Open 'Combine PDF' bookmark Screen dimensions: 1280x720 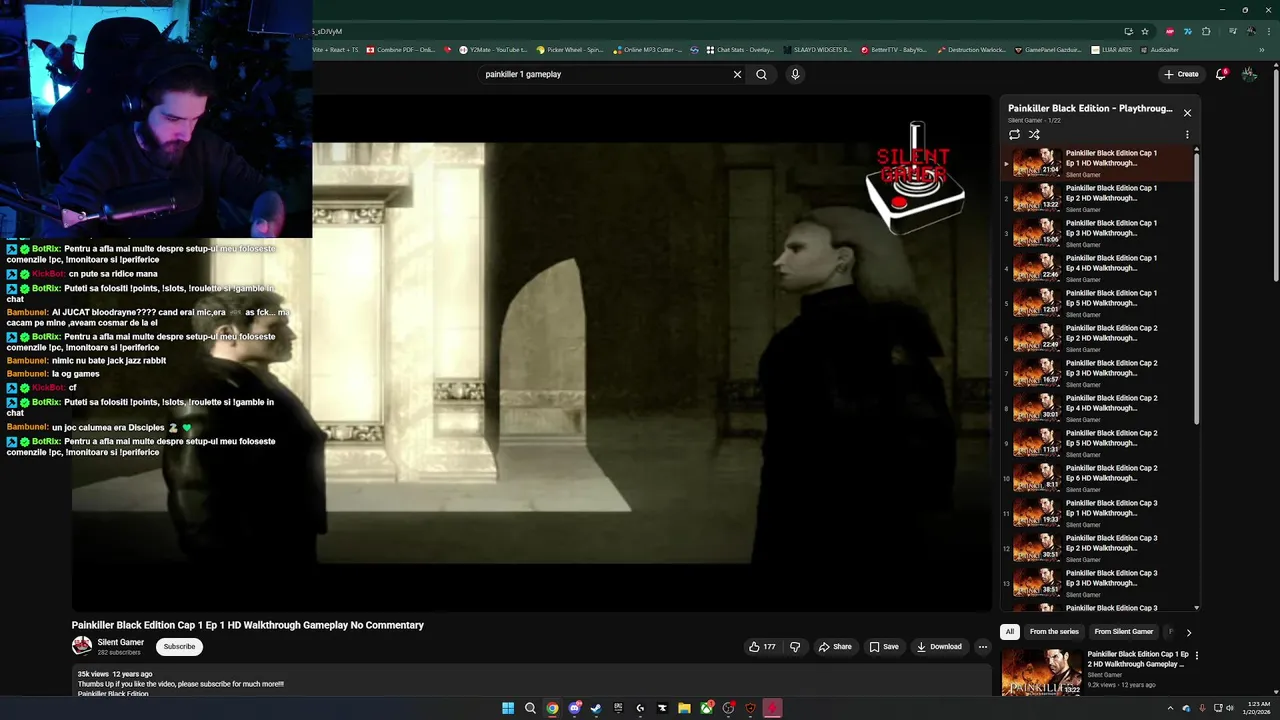(x=400, y=49)
